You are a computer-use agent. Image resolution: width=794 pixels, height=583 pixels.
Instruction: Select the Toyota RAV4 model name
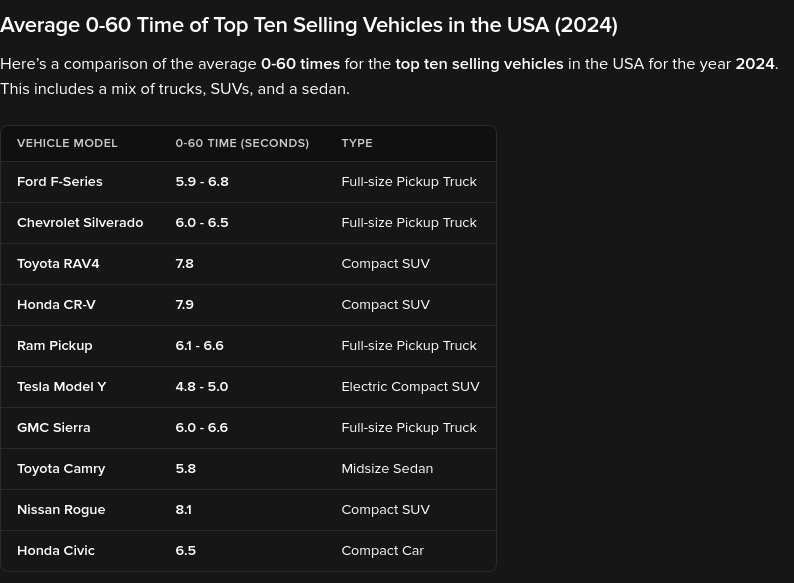point(58,264)
